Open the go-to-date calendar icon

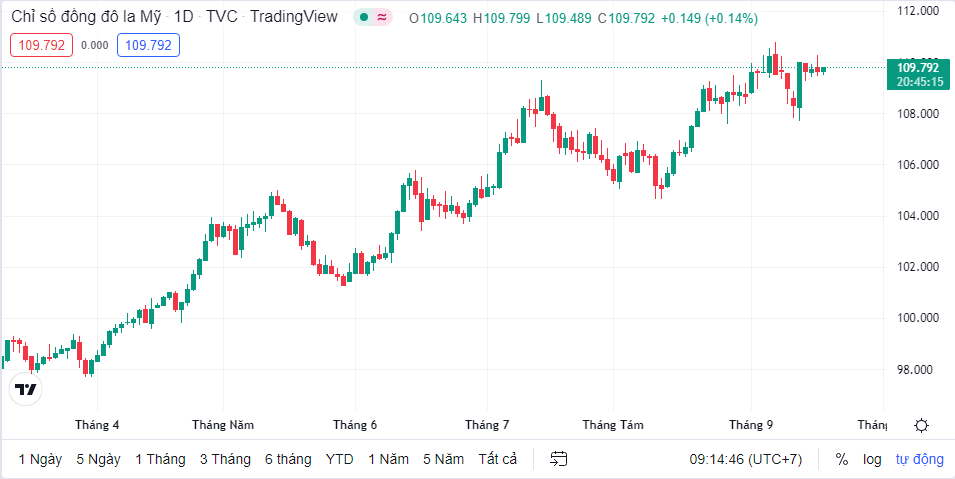(x=559, y=459)
